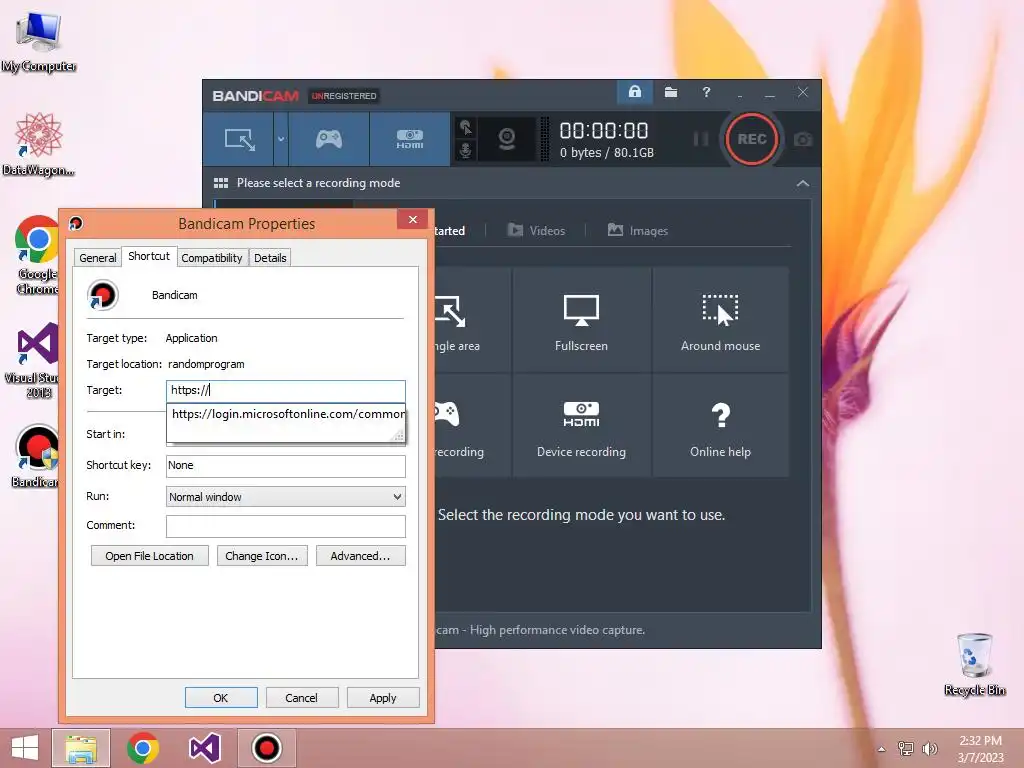Viewport: 1024px width, 768px height.
Task: Open the Run 'Normal window' dropdown
Action: click(285, 497)
